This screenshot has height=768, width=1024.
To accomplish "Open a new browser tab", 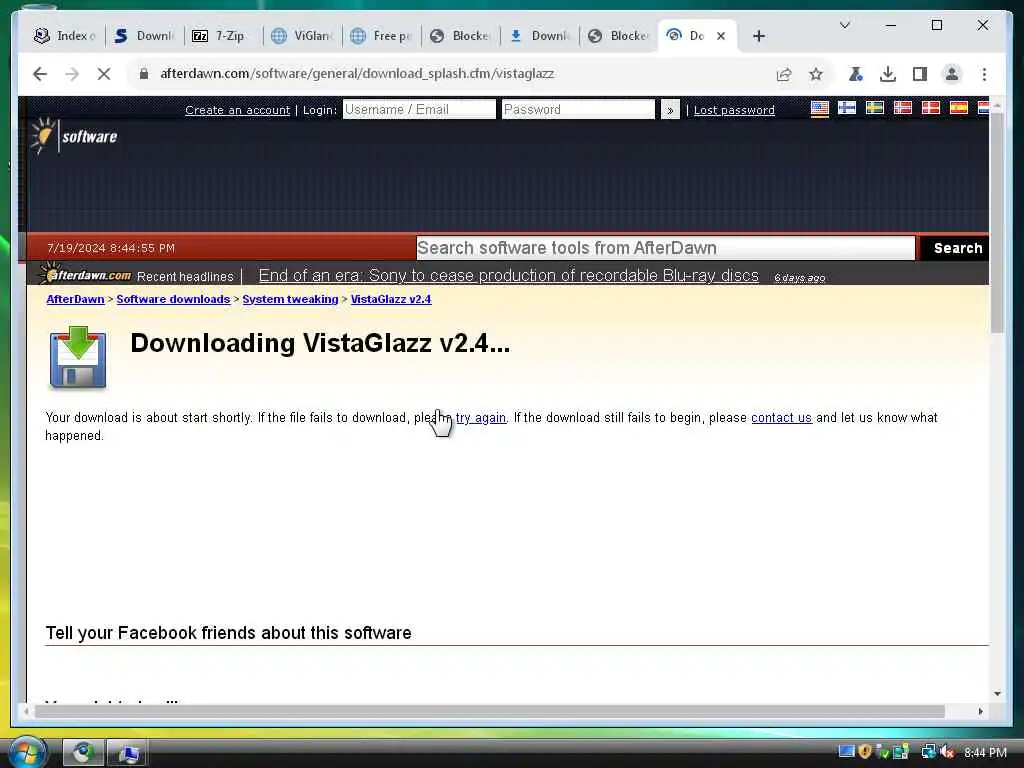I will pos(758,36).
